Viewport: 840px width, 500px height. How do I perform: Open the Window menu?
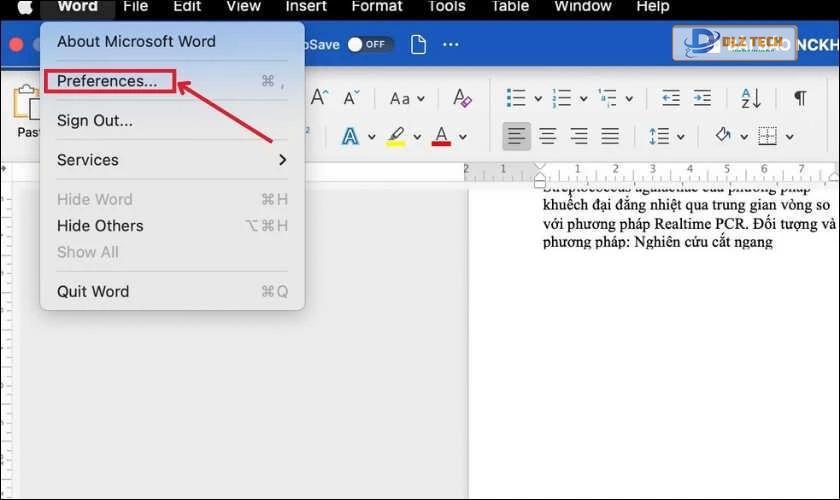[x=583, y=6]
